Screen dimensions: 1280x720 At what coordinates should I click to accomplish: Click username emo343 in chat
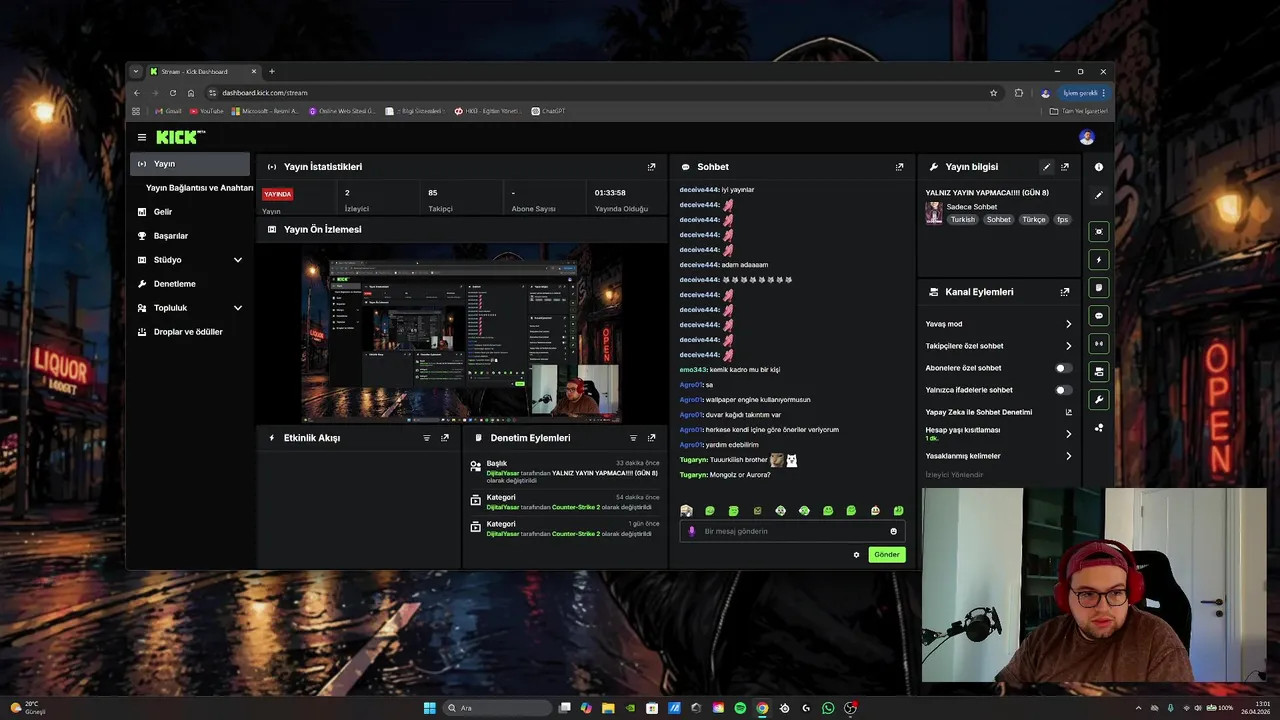click(x=693, y=370)
